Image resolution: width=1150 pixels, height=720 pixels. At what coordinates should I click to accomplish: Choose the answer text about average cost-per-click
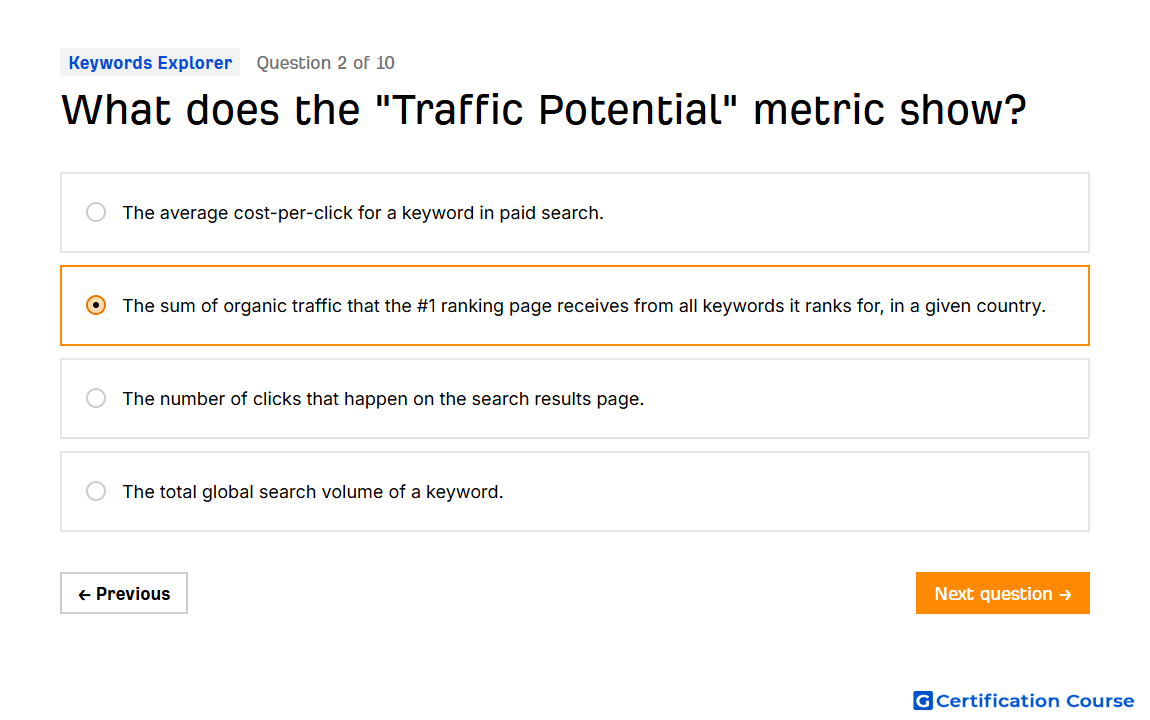click(363, 213)
